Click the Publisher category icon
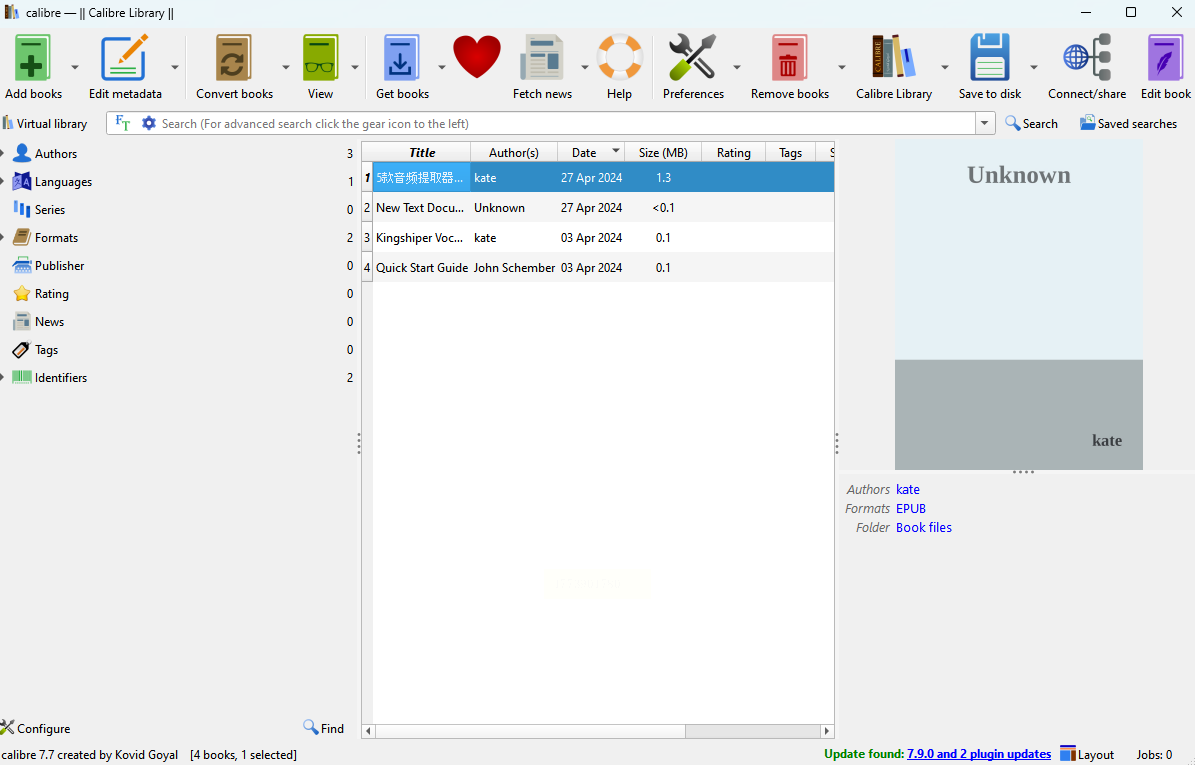1195x765 pixels. [22, 265]
